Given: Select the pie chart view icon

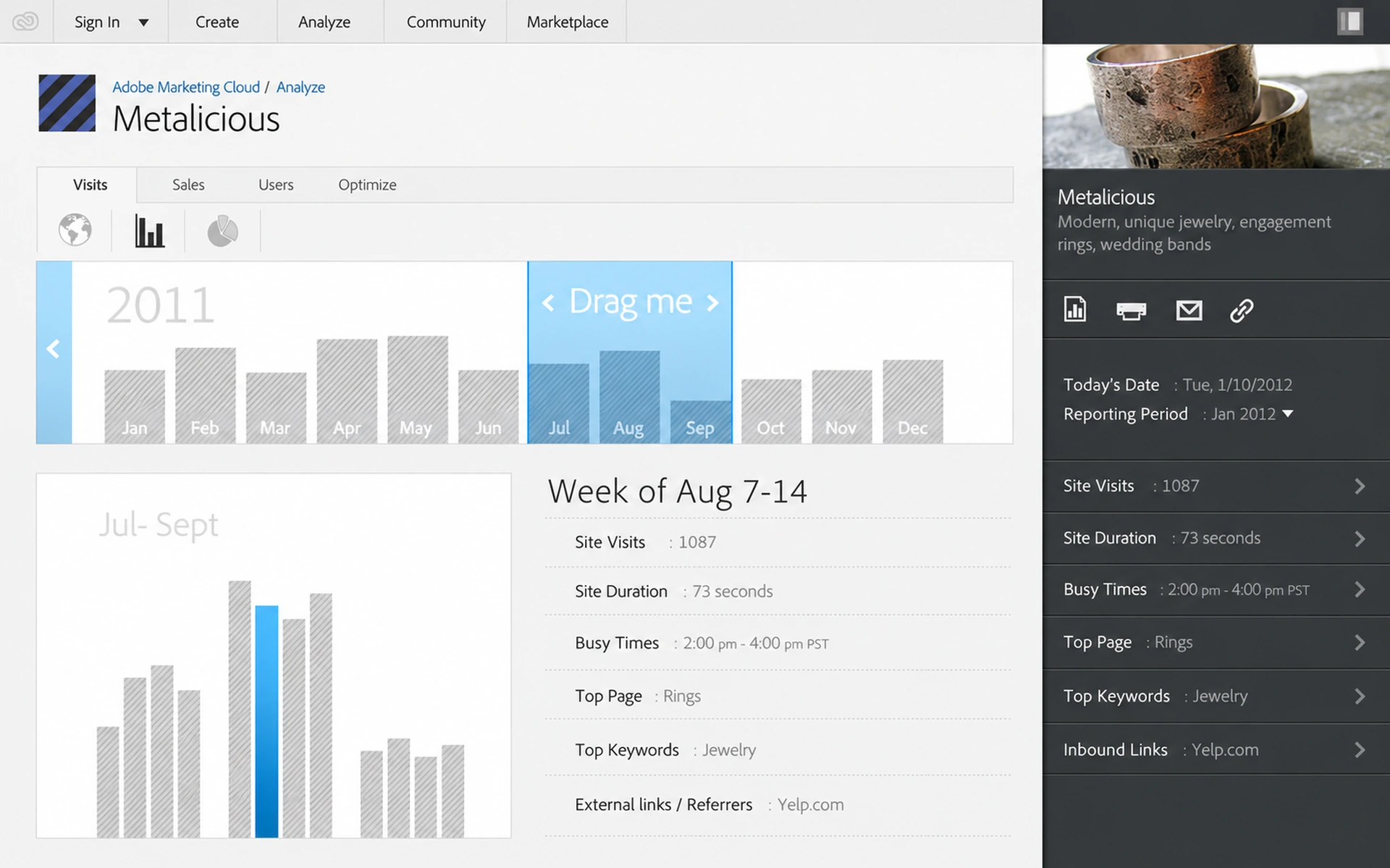Looking at the screenshot, I should pos(222,231).
